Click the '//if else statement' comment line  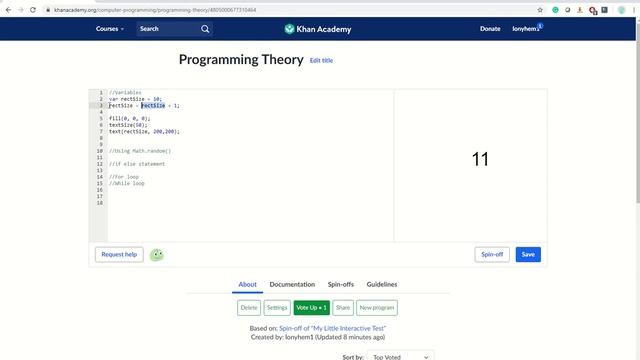(x=137, y=164)
